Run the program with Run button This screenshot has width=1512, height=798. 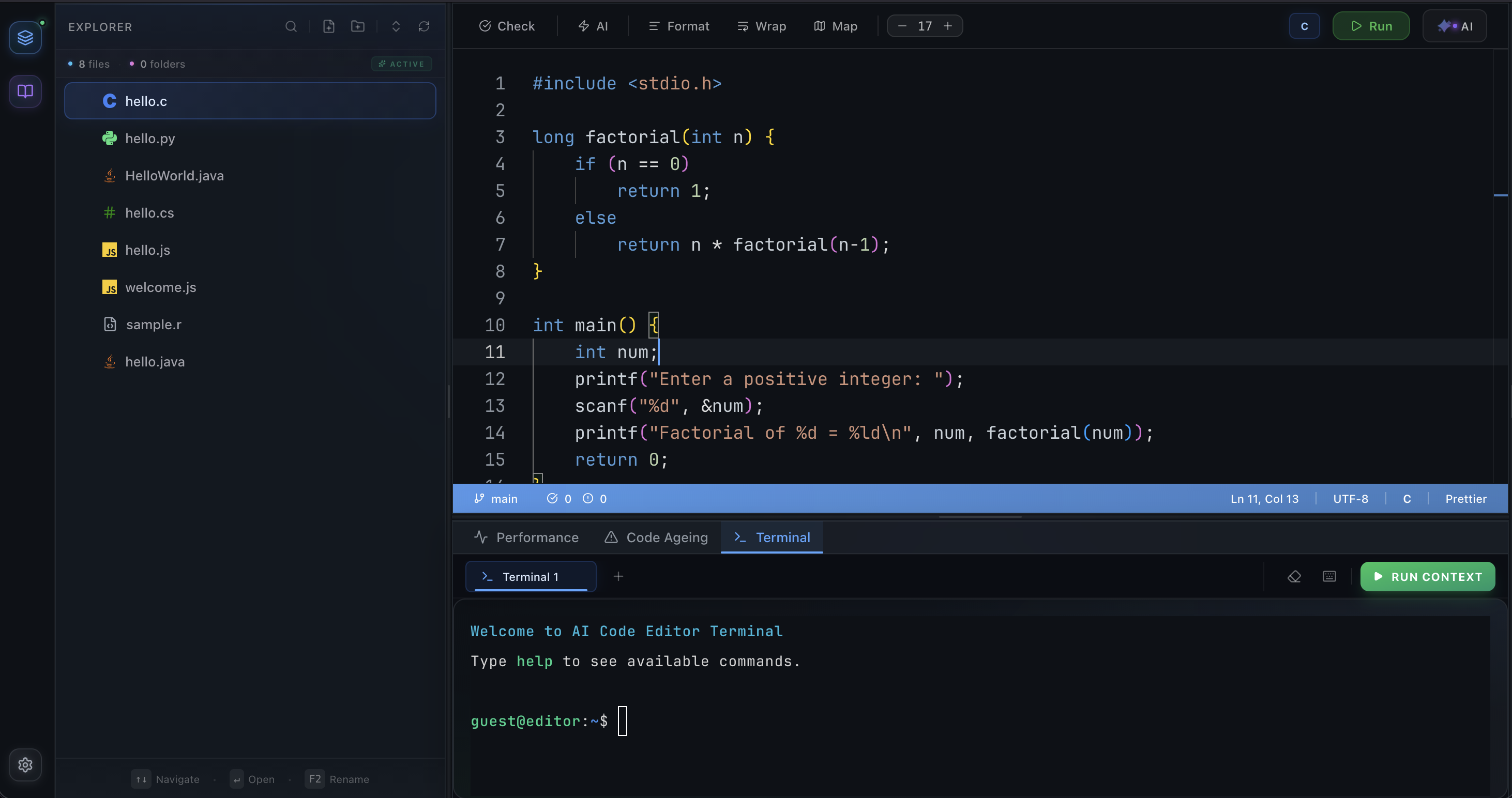[1371, 26]
